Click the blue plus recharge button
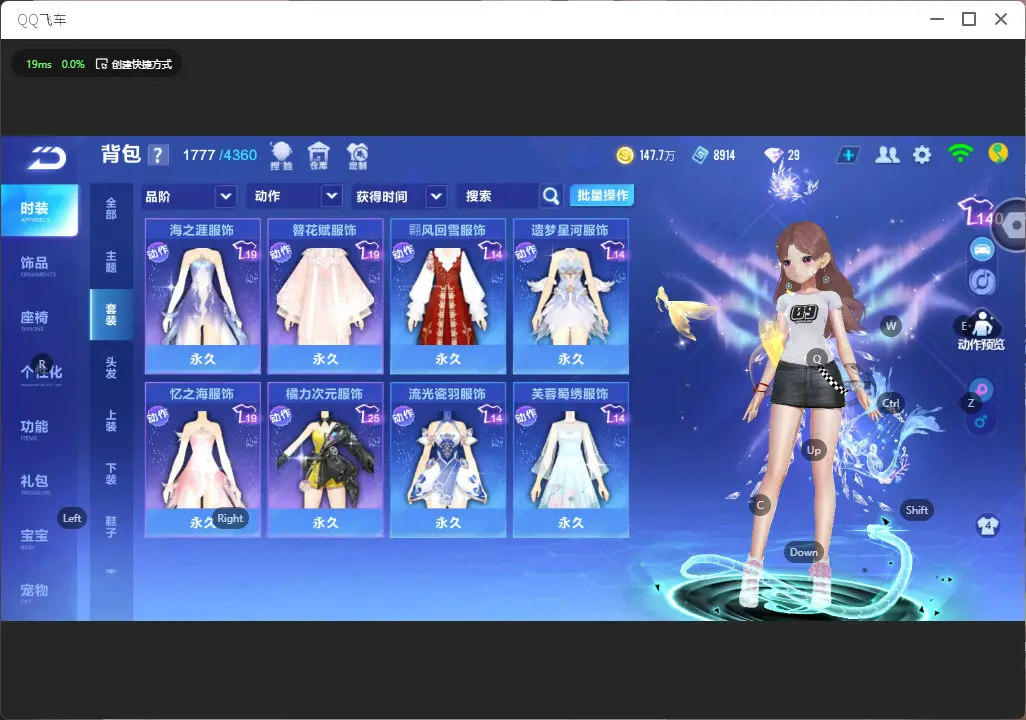The width and height of the screenshot is (1026, 720). coord(848,155)
